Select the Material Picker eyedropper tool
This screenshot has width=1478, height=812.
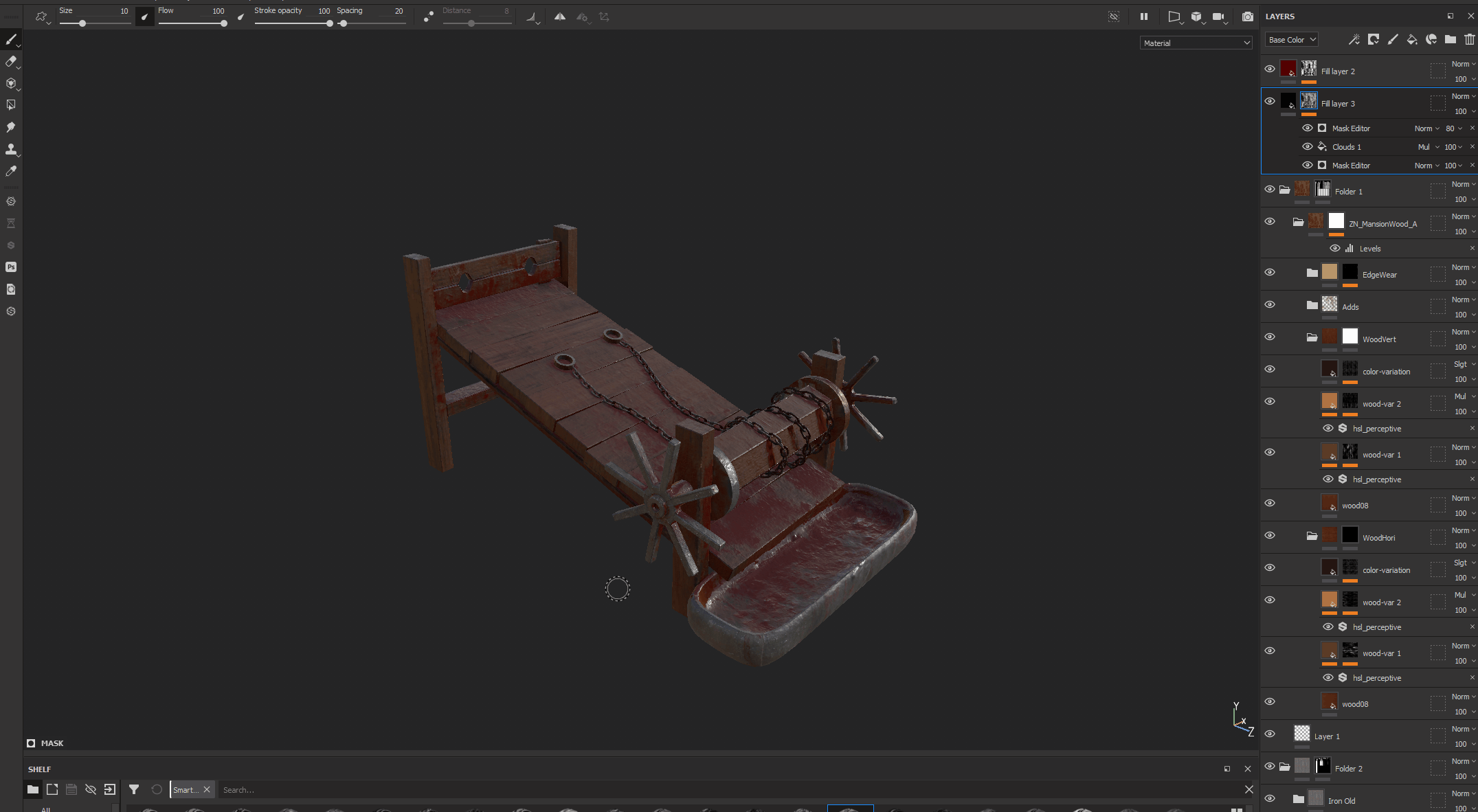coord(11,171)
